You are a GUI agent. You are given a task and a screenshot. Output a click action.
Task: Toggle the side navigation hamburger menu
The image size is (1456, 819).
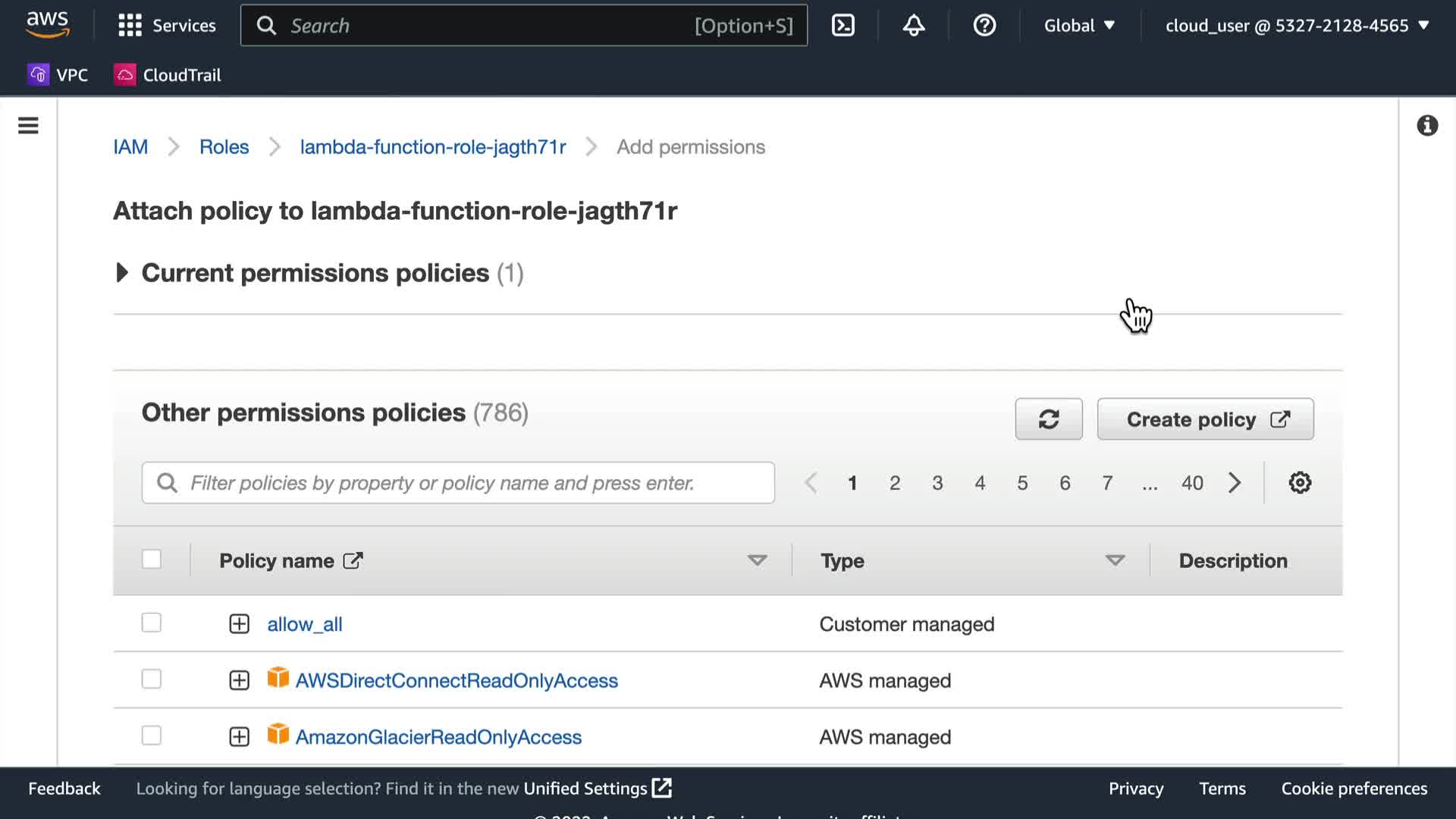28,125
